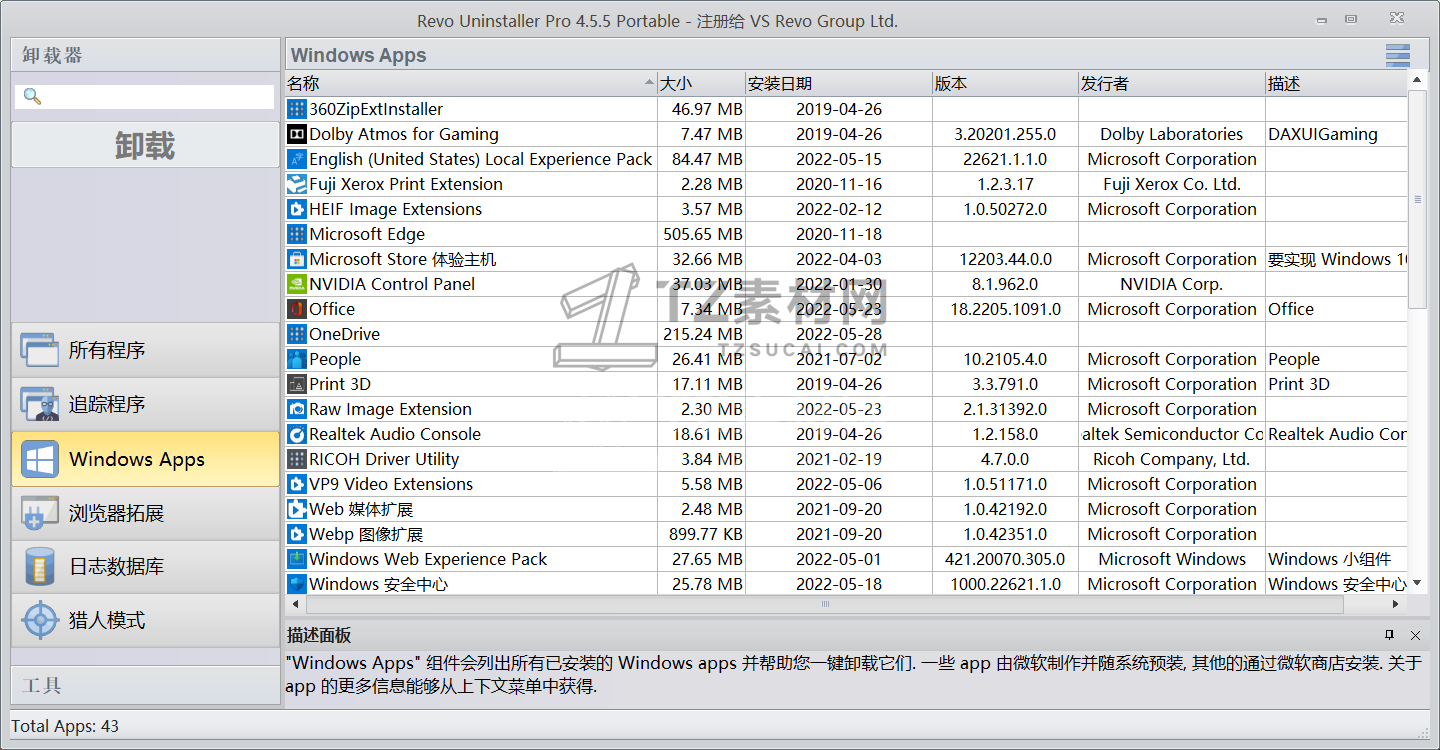This screenshot has height=750, width=1440.
Task: Click the RICOH Driver Utility icon
Action: 296,459
